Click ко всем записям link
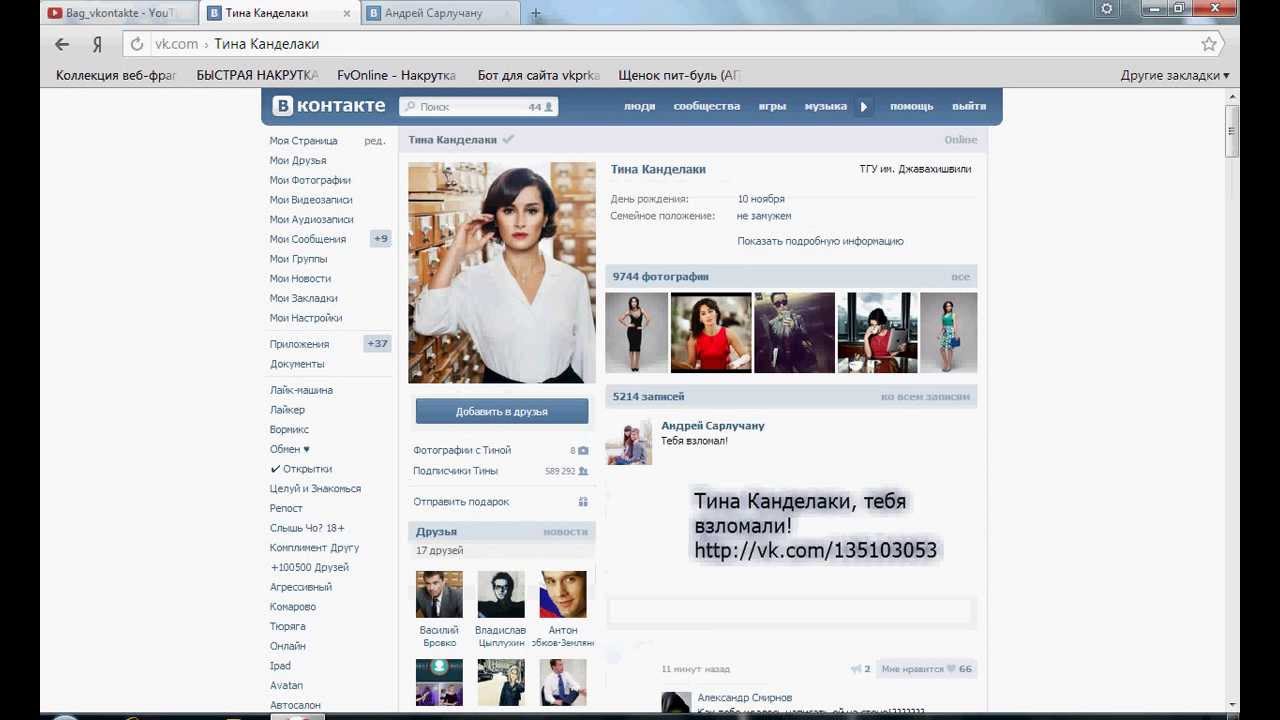1280x720 pixels. 925,397
